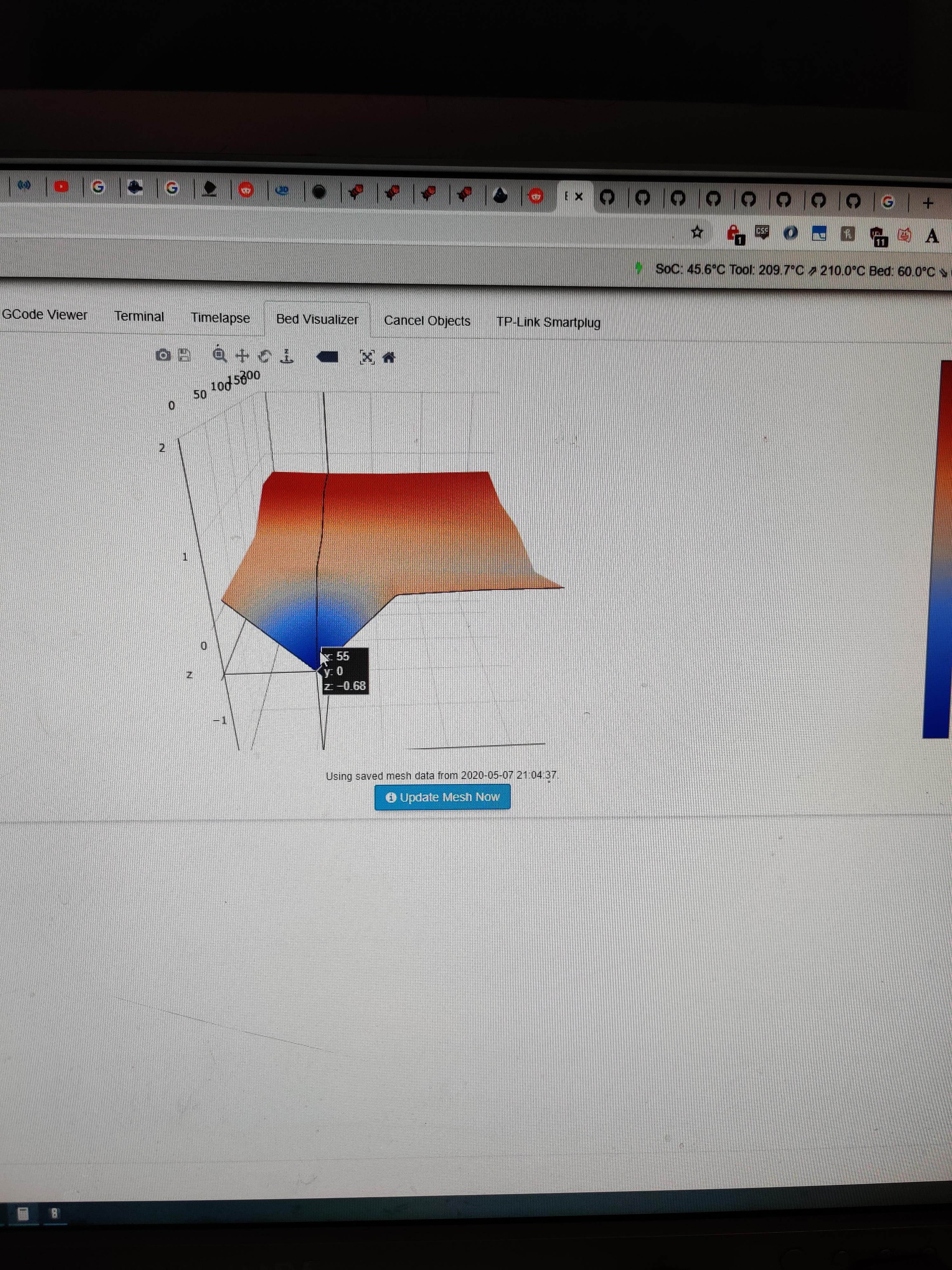
Task: Switch to the YouTube browser tab
Action: (61, 187)
